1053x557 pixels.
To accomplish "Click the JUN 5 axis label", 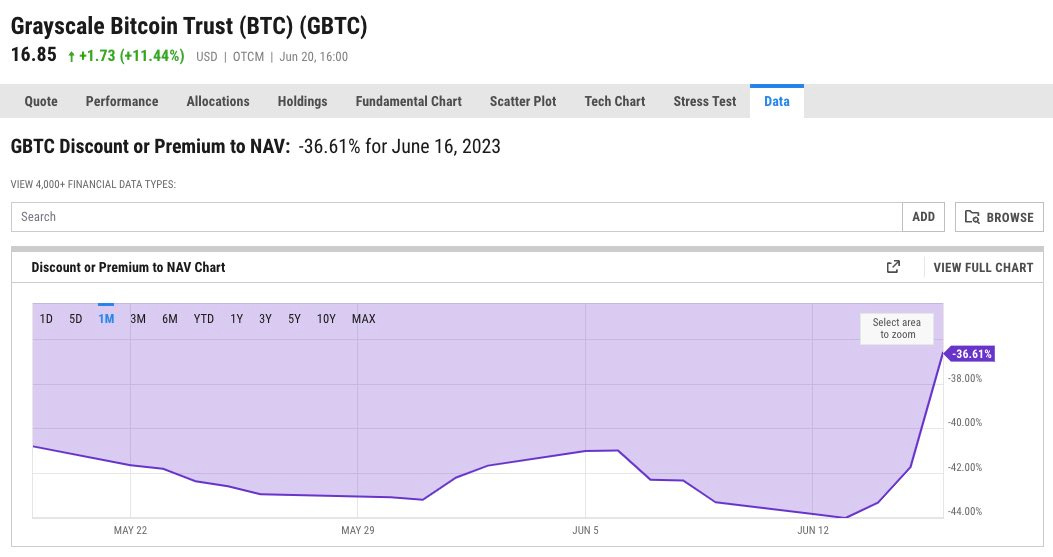I will [x=585, y=530].
